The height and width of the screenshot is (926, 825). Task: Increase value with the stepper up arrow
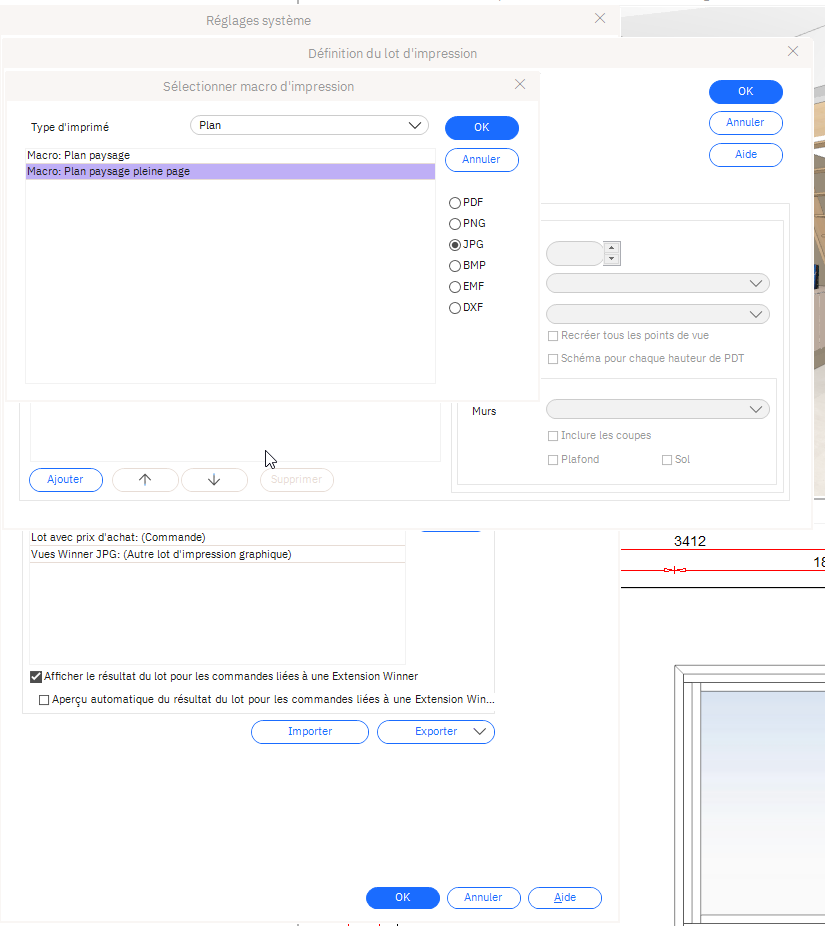613,248
